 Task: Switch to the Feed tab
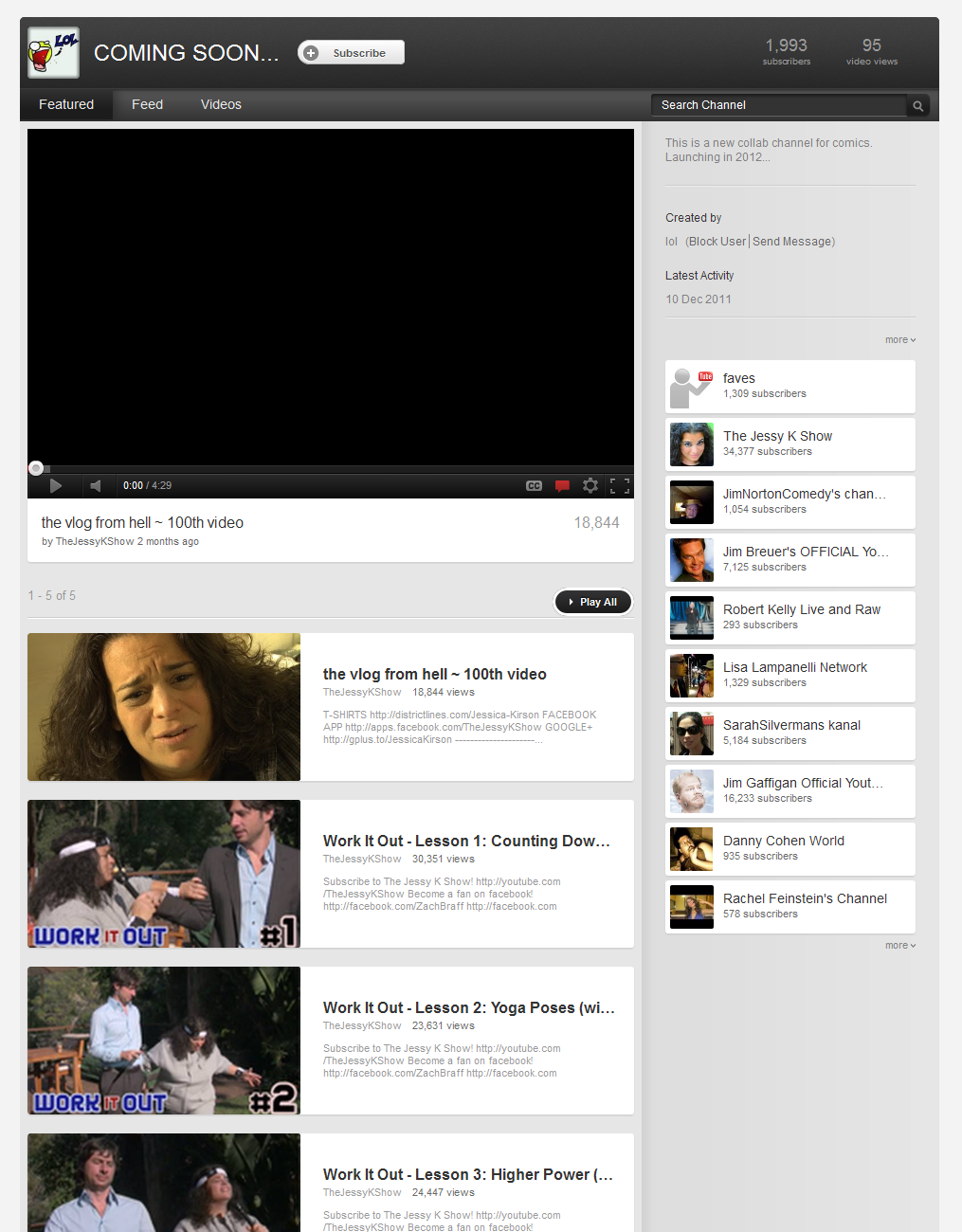click(147, 104)
